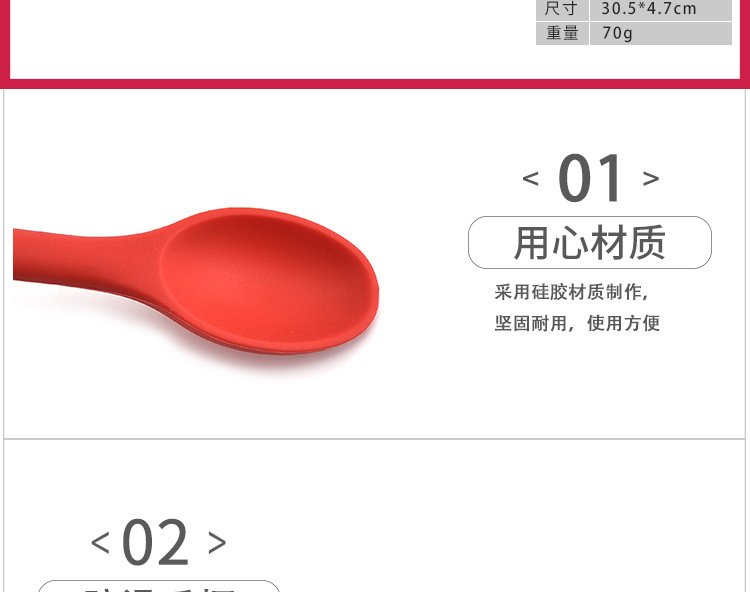750x592 pixels.
Task: Click the gray divider line between sections
Action: [375, 438]
